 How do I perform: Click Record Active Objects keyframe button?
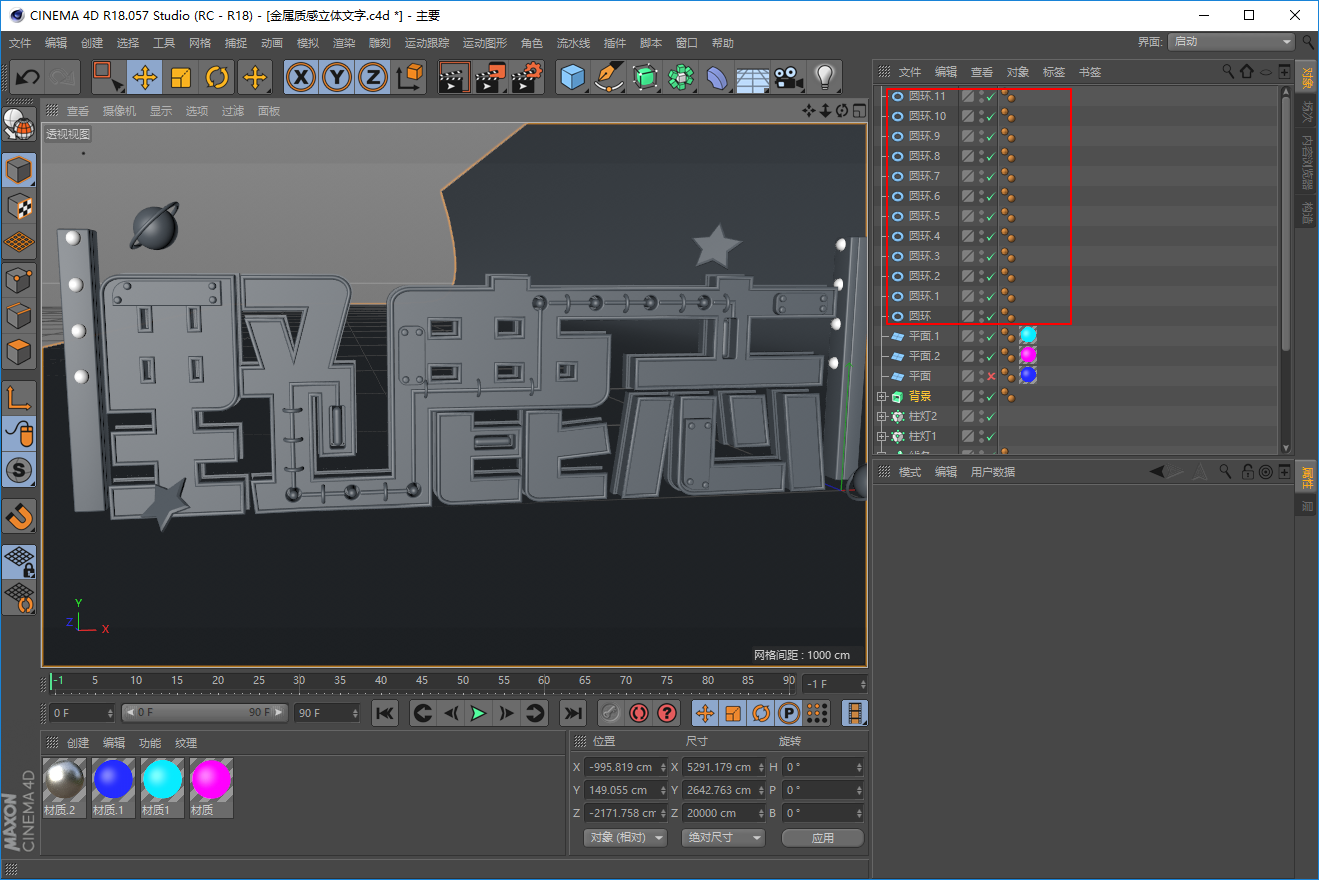pyautogui.click(x=611, y=713)
